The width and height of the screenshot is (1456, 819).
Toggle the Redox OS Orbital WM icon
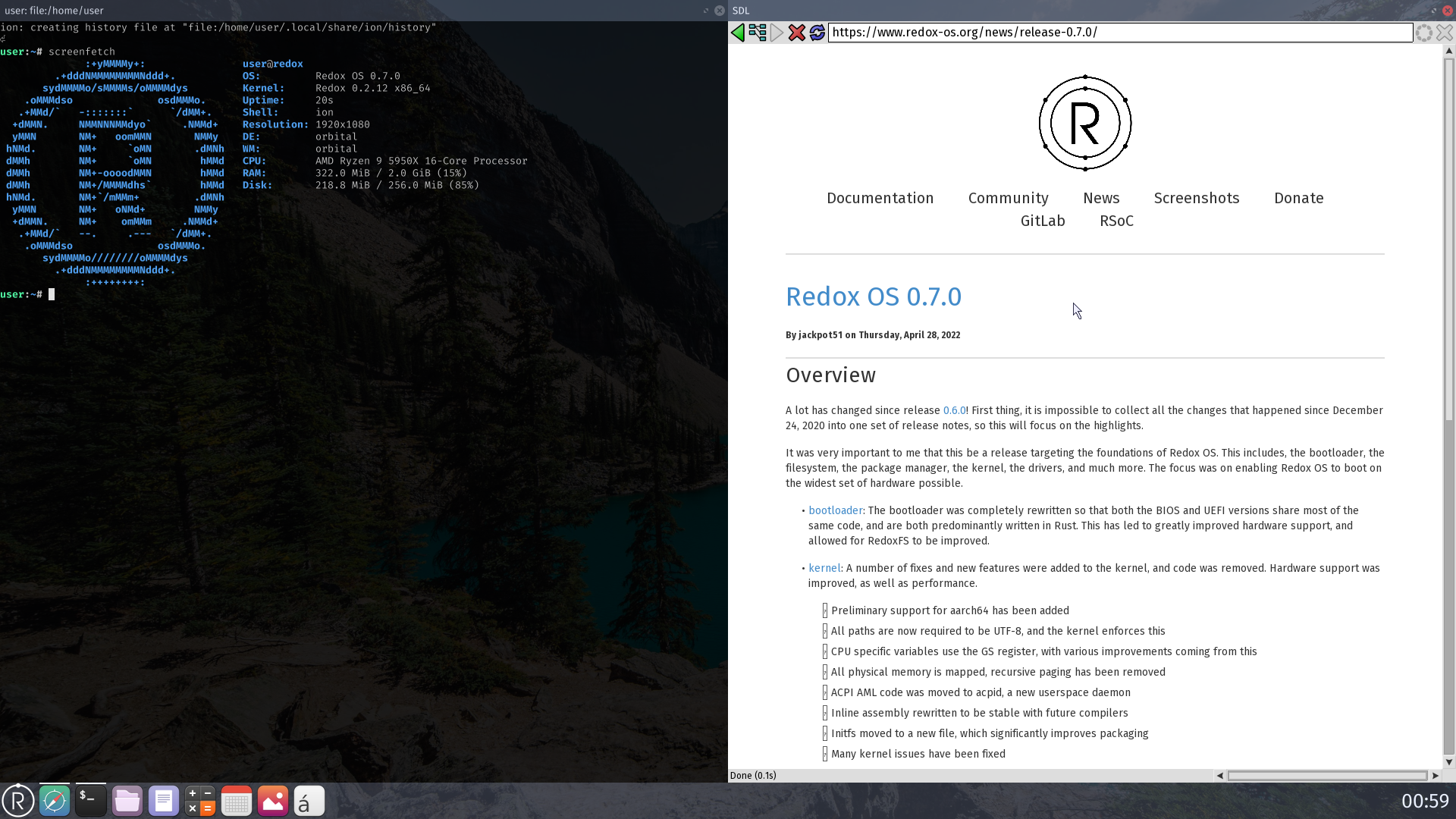(x=18, y=800)
